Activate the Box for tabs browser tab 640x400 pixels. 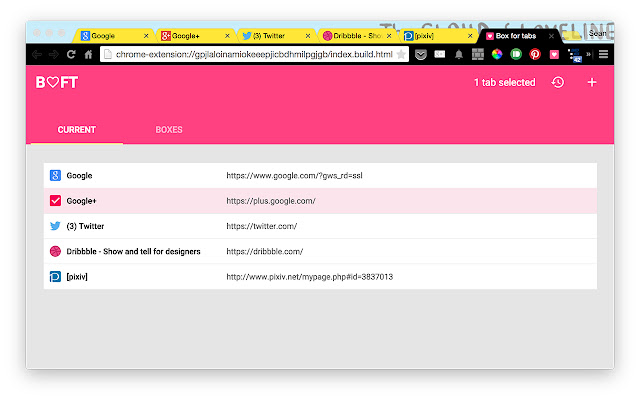[518, 36]
